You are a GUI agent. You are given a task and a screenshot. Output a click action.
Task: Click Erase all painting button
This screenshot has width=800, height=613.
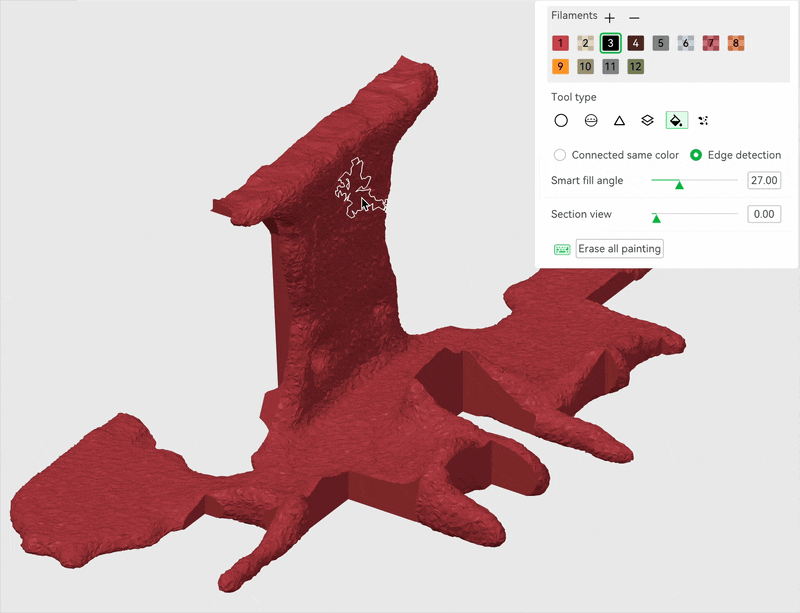(619, 249)
